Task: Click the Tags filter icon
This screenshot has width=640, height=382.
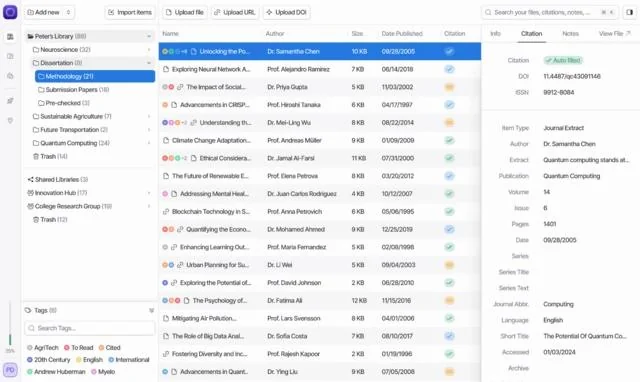Action: coord(151,311)
